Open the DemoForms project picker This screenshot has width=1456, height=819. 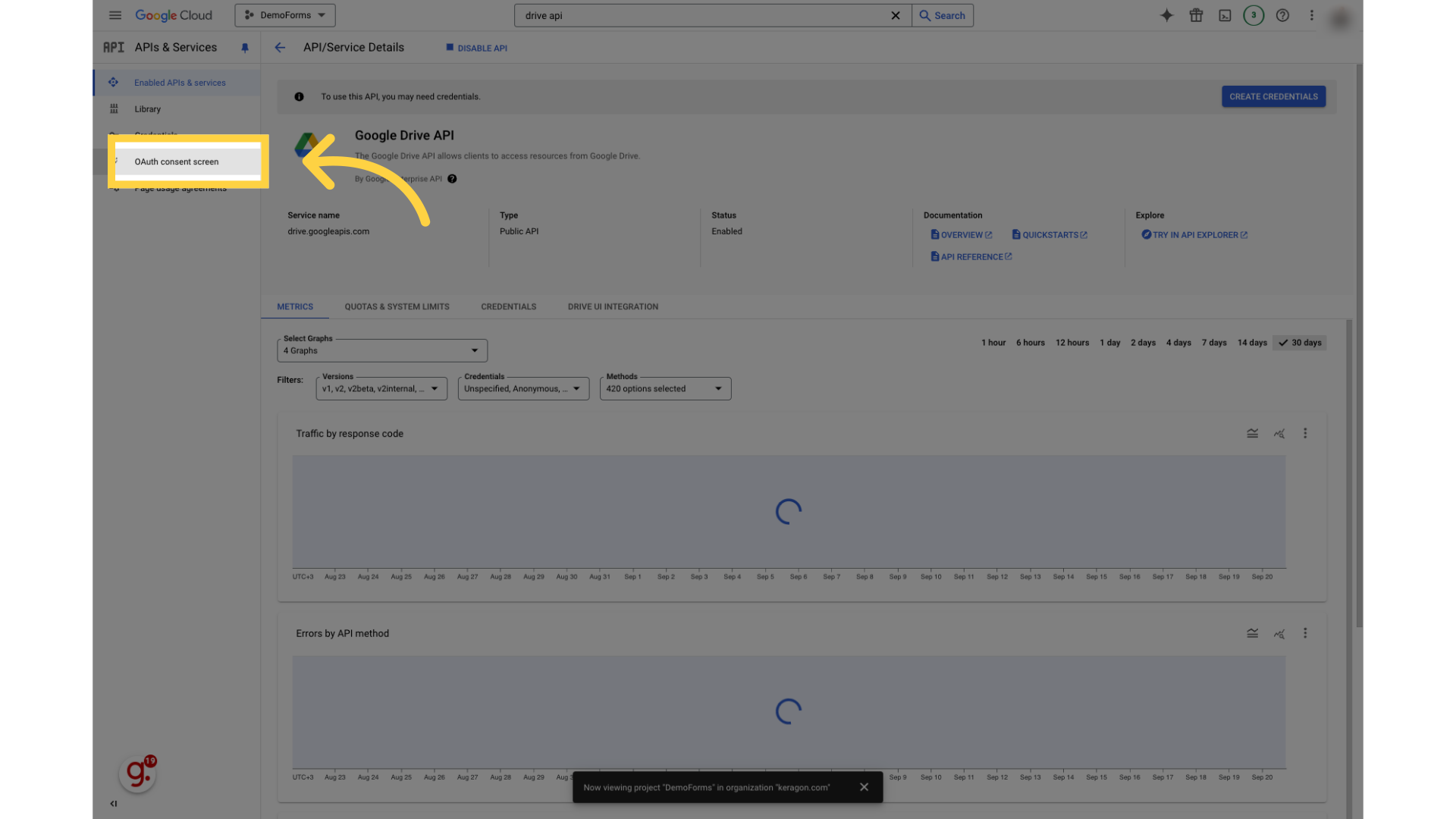click(284, 15)
